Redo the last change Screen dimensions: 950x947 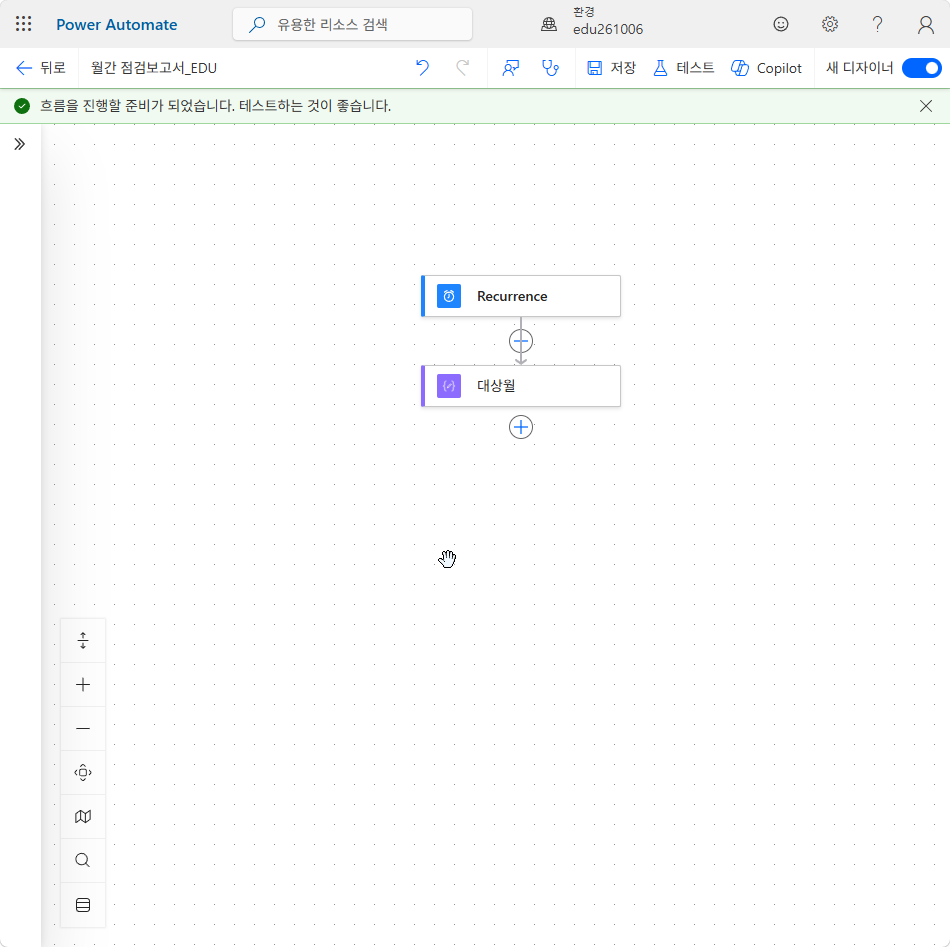coord(462,68)
